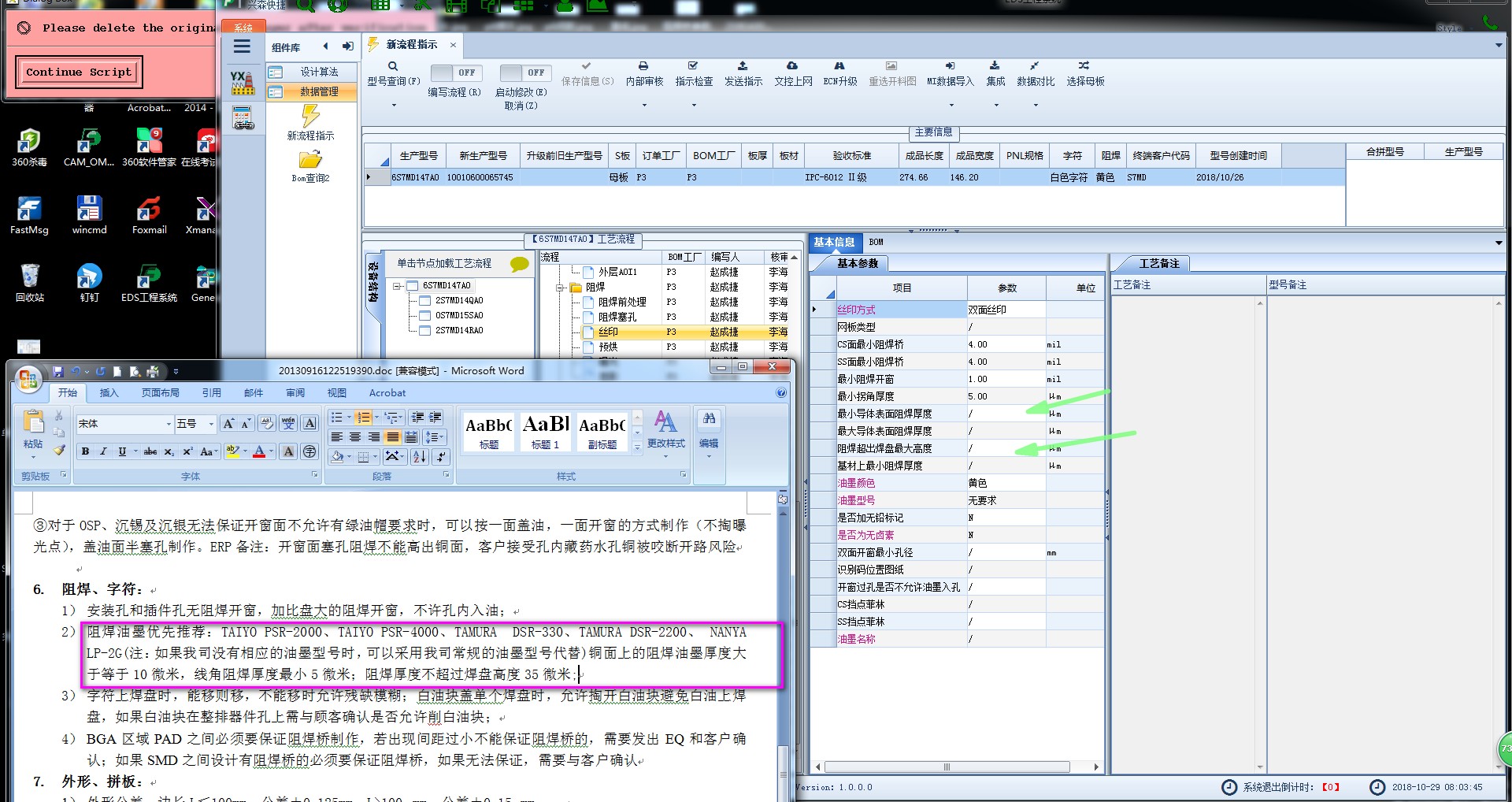
Task: Click the 编辑 button in Word ribbon
Action: click(x=709, y=433)
